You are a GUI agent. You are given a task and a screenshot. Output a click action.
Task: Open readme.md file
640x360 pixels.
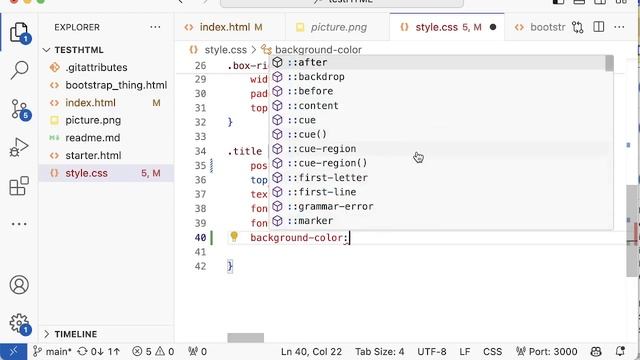tap(106, 138)
